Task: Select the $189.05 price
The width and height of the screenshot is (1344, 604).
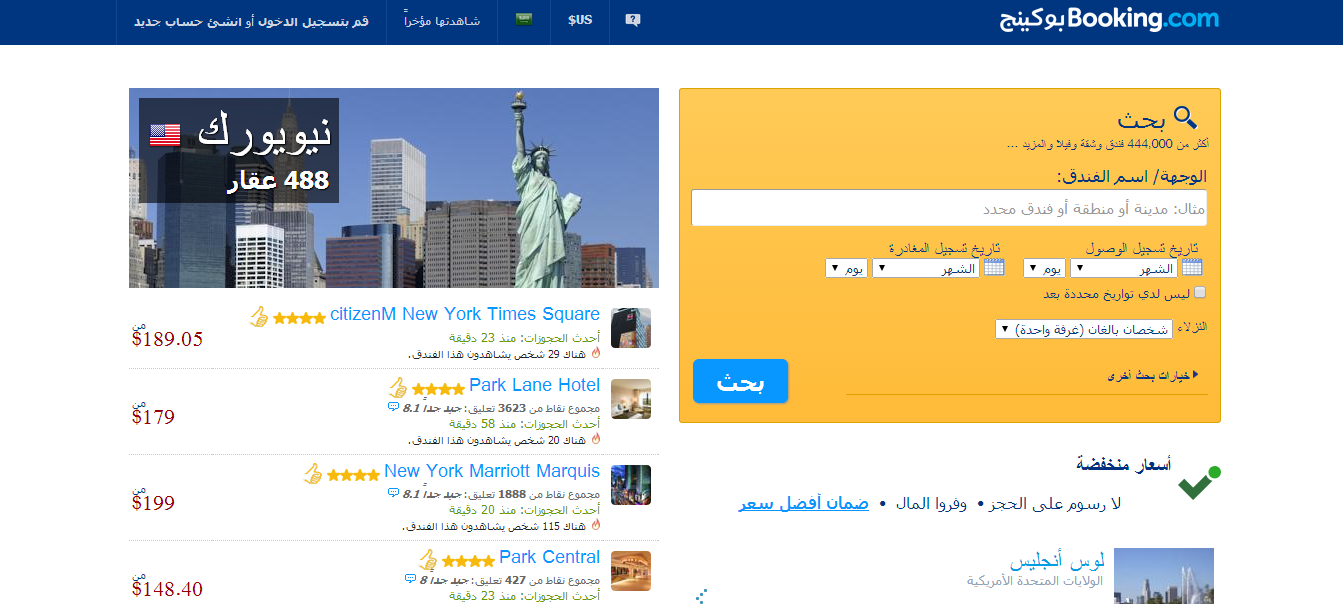Action: pos(167,338)
